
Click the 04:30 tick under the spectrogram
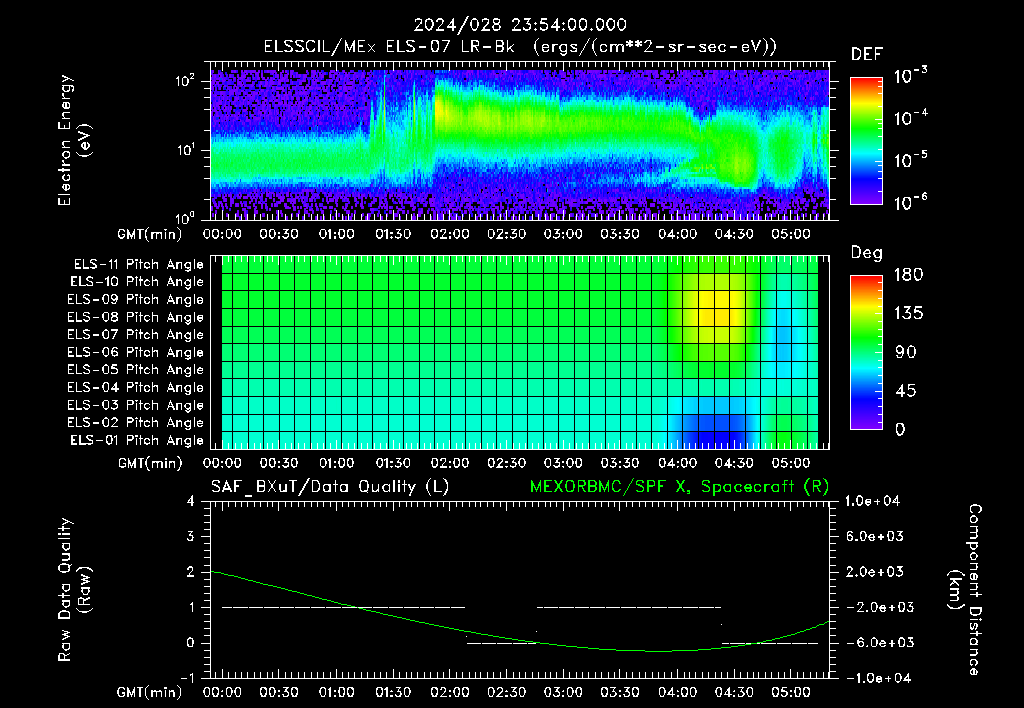click(x=734, y=234)
